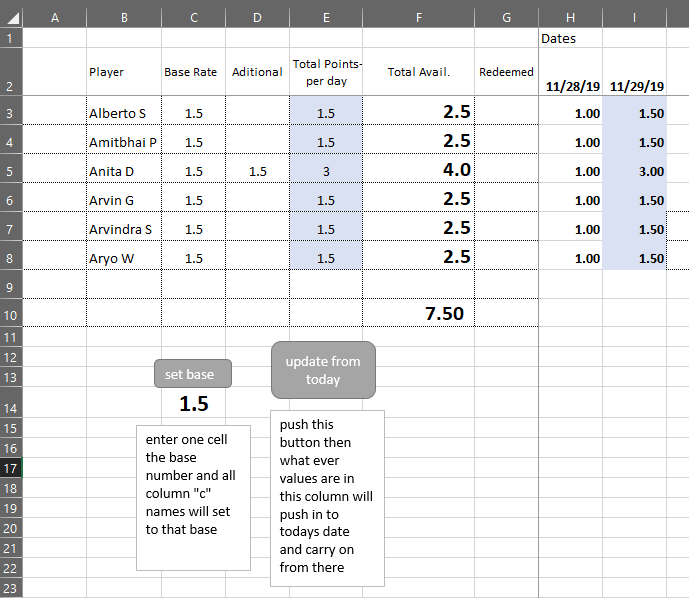Click the 'Total Avail.' header cell
The height and width of the screenshot is (598, 689).
[x=419, y=72]
